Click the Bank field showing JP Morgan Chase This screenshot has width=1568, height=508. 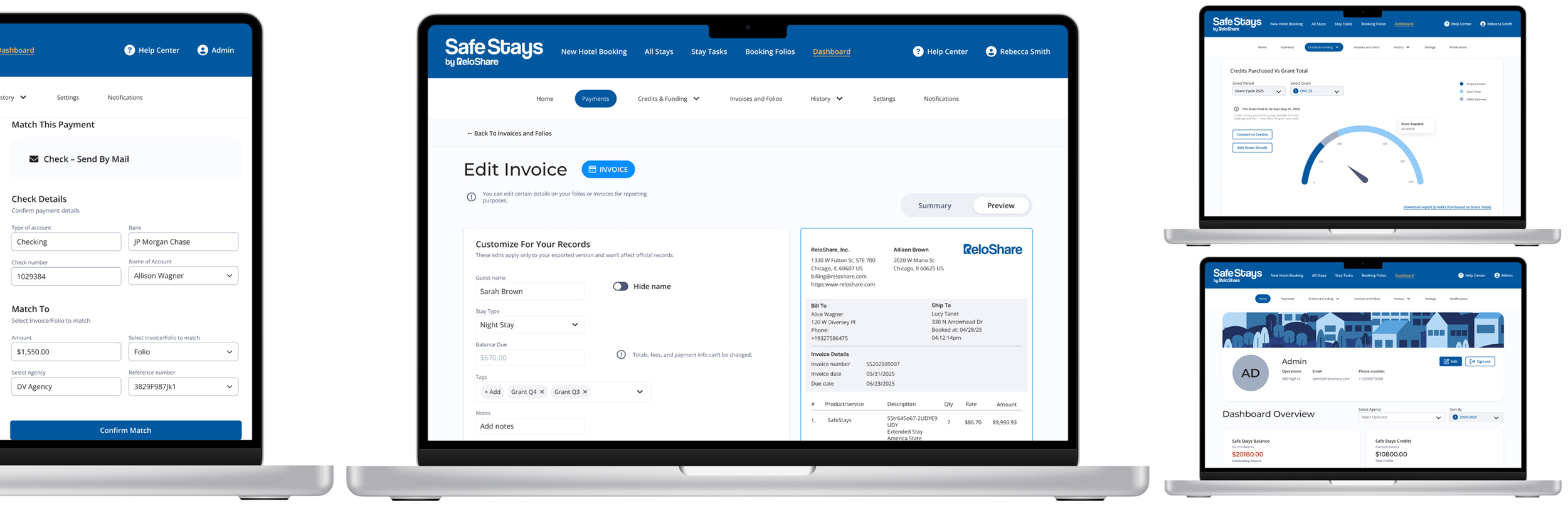(183, 241)
